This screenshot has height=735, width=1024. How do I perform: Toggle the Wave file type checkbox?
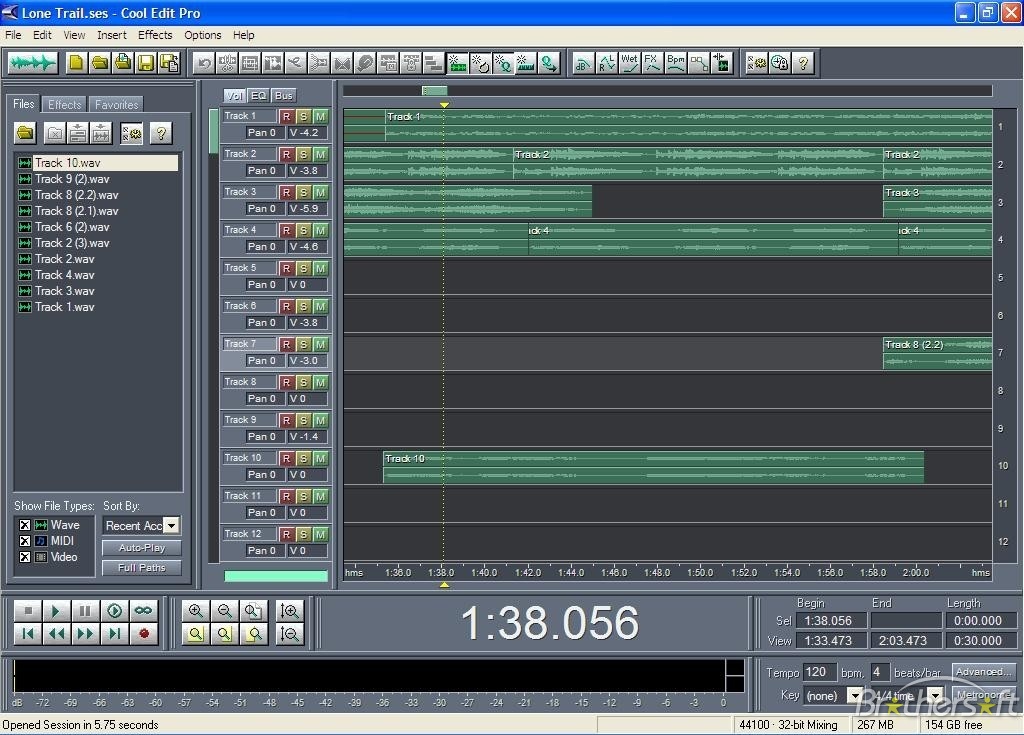(x=25, y=525)
